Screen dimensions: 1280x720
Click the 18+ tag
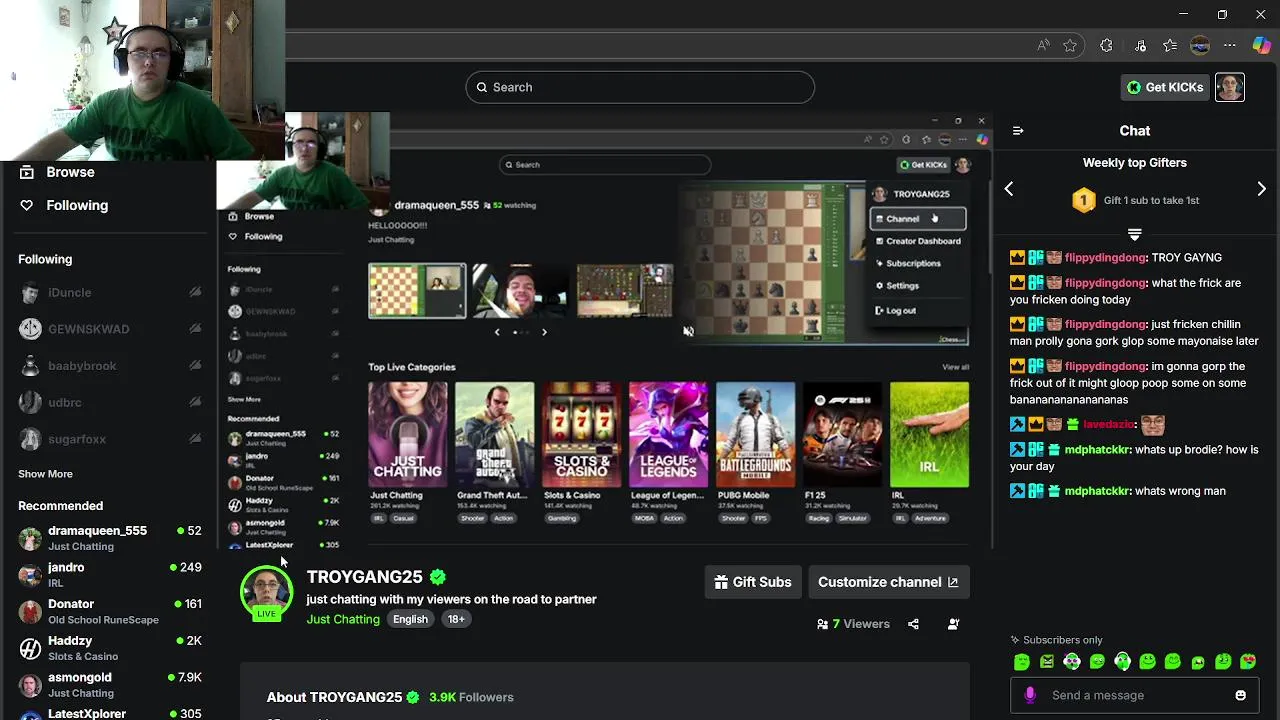pyautogui.click(x=456, y=619)
